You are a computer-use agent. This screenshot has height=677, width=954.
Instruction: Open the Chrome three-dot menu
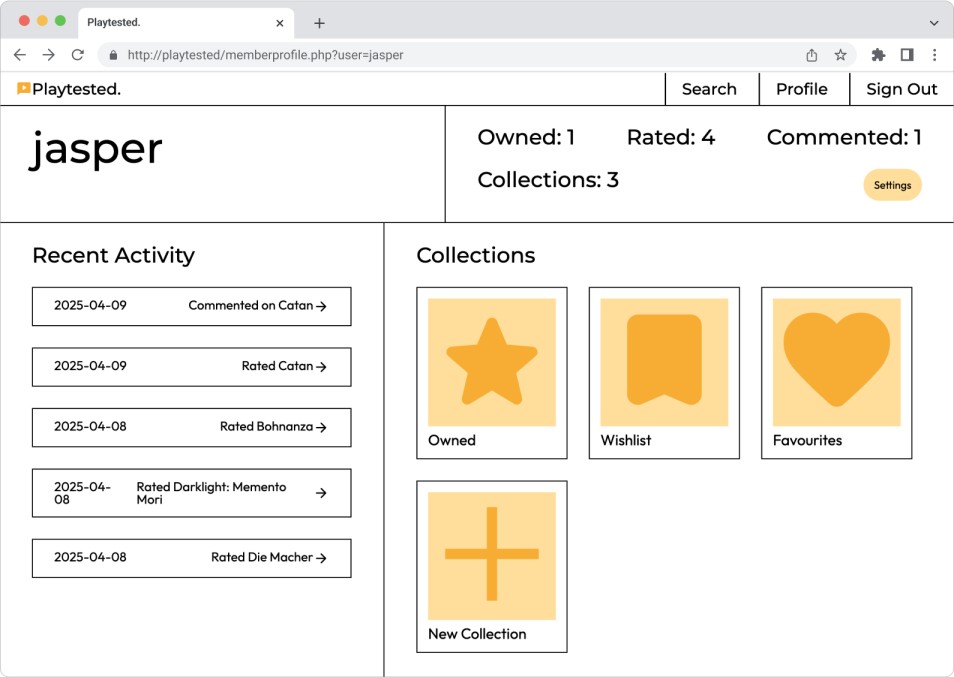point(934,55)
